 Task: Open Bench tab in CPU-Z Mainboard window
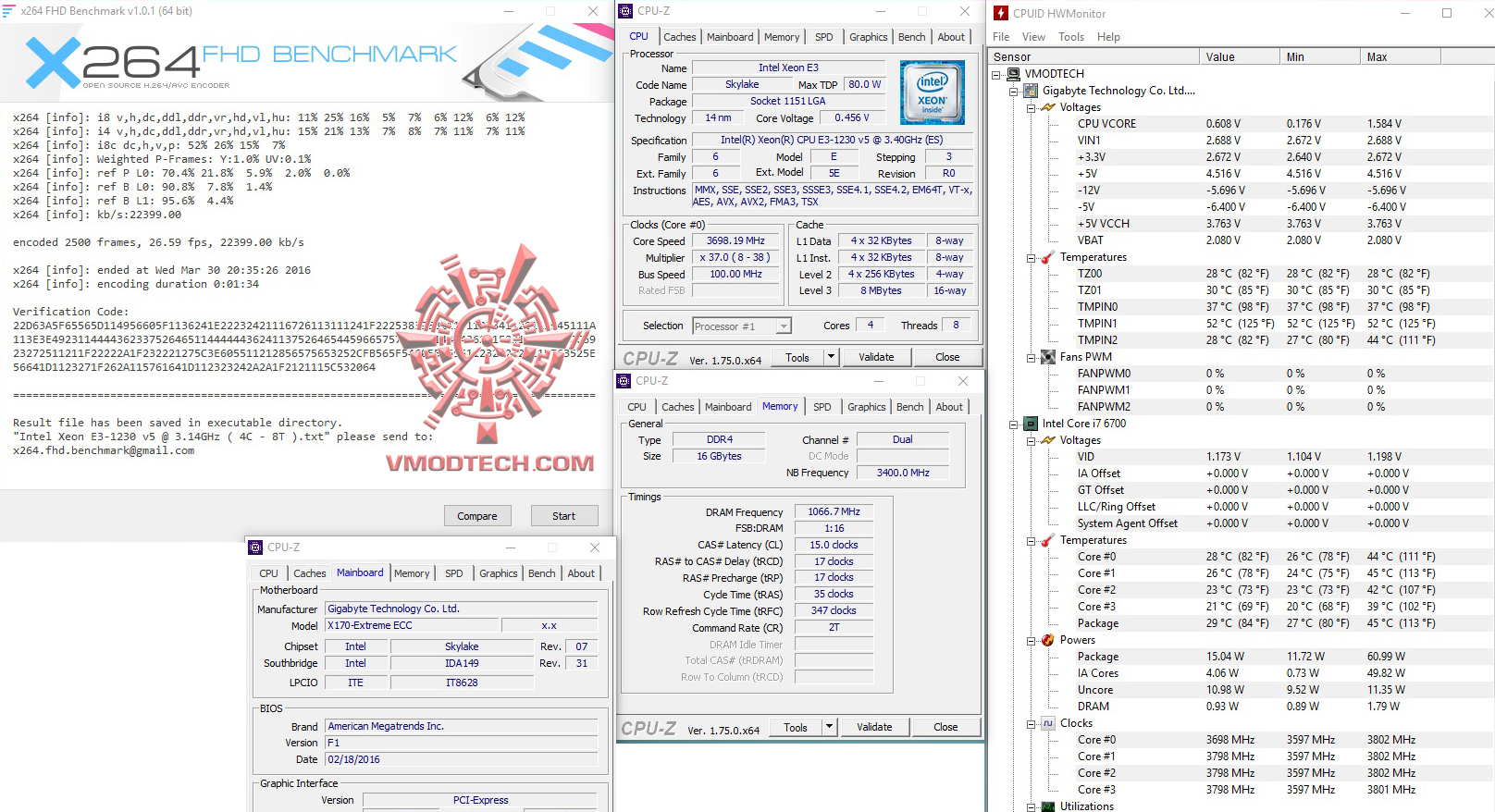[542, 573]
